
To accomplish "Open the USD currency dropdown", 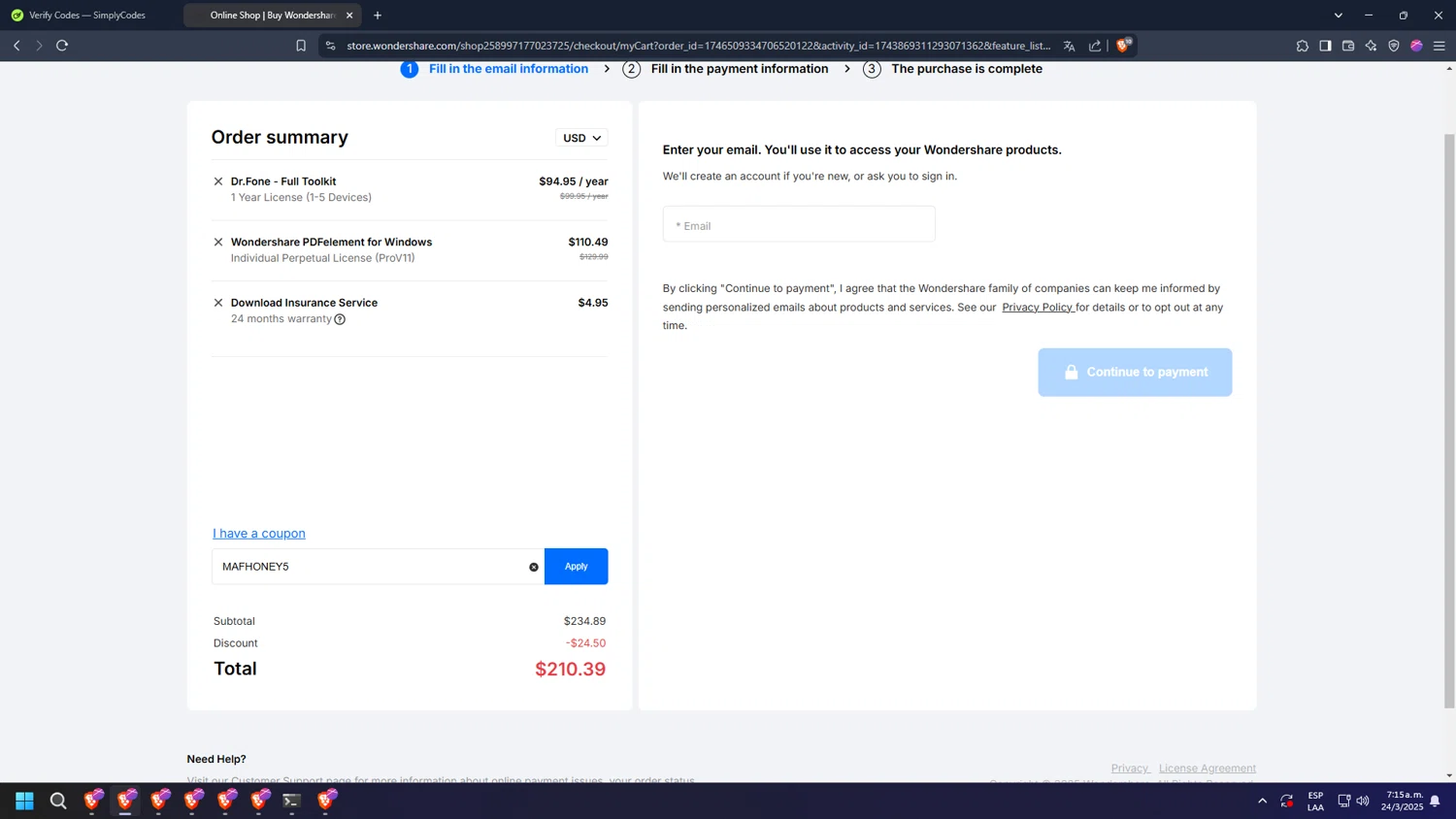I will click(x=581, y=138).
